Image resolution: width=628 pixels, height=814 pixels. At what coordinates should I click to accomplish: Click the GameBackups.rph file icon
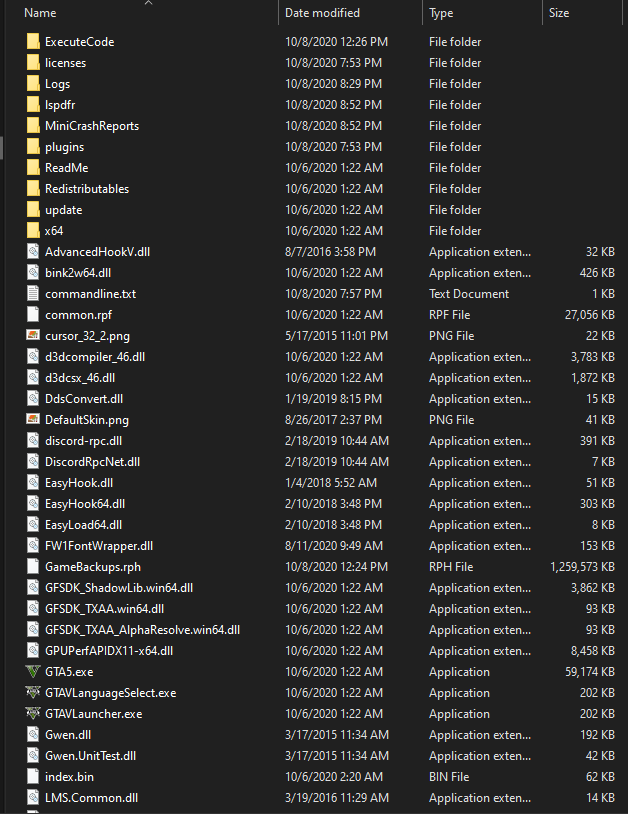point(33,566)
